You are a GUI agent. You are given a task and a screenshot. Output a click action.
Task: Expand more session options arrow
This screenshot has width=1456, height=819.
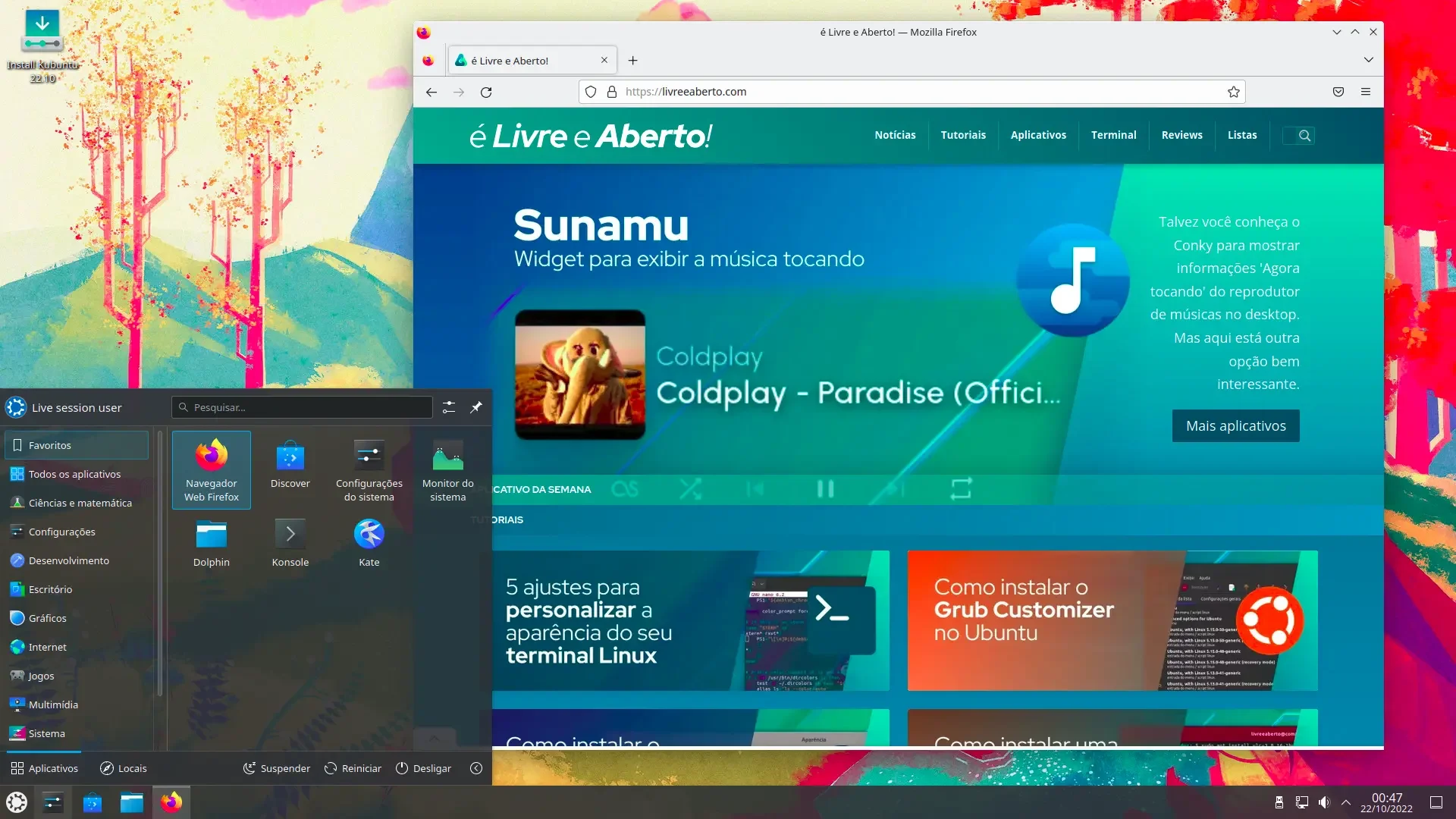coord(476,768)
